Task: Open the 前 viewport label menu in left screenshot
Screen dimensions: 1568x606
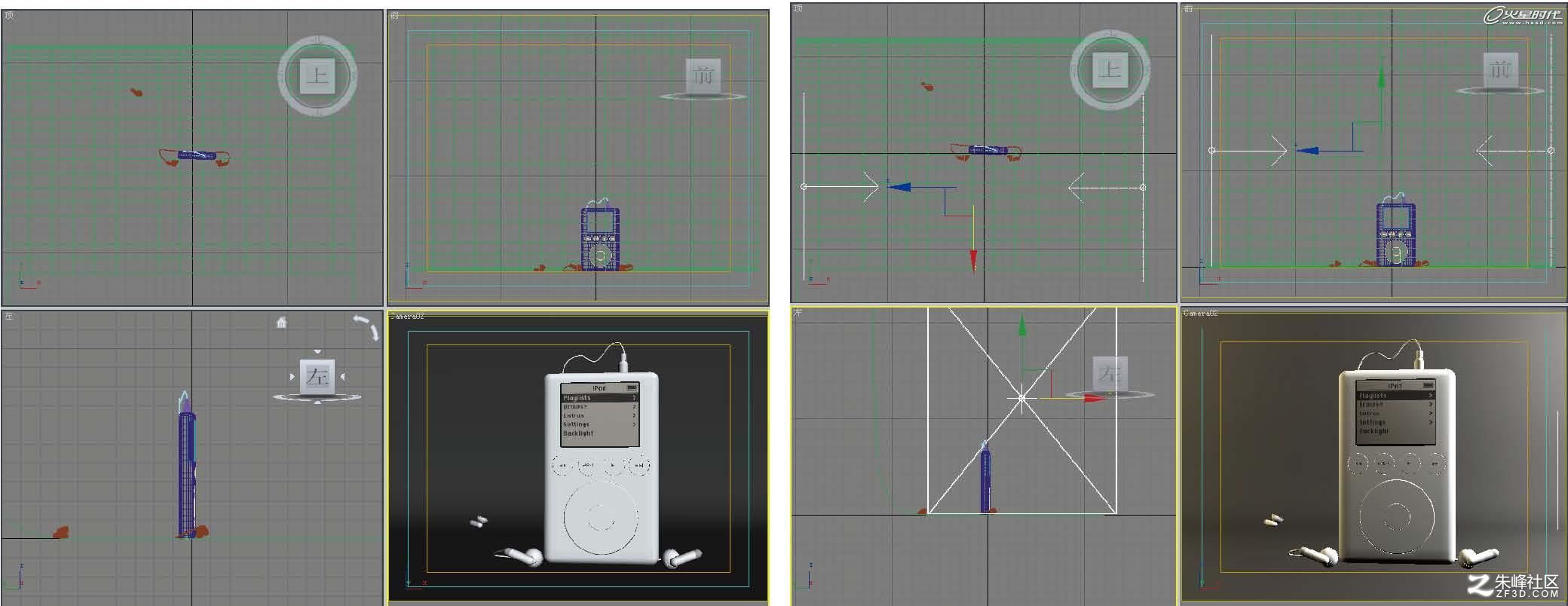Action: coord(395,15)
